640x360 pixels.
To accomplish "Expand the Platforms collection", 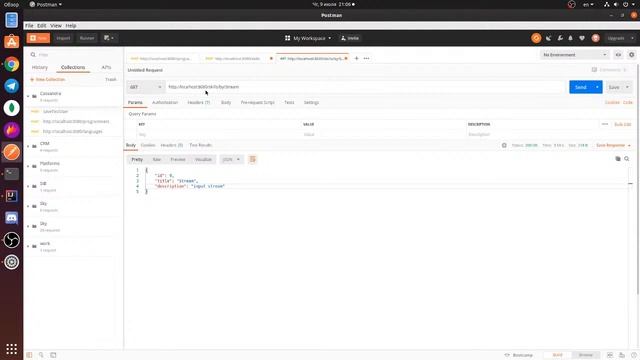I will [28, 166].
